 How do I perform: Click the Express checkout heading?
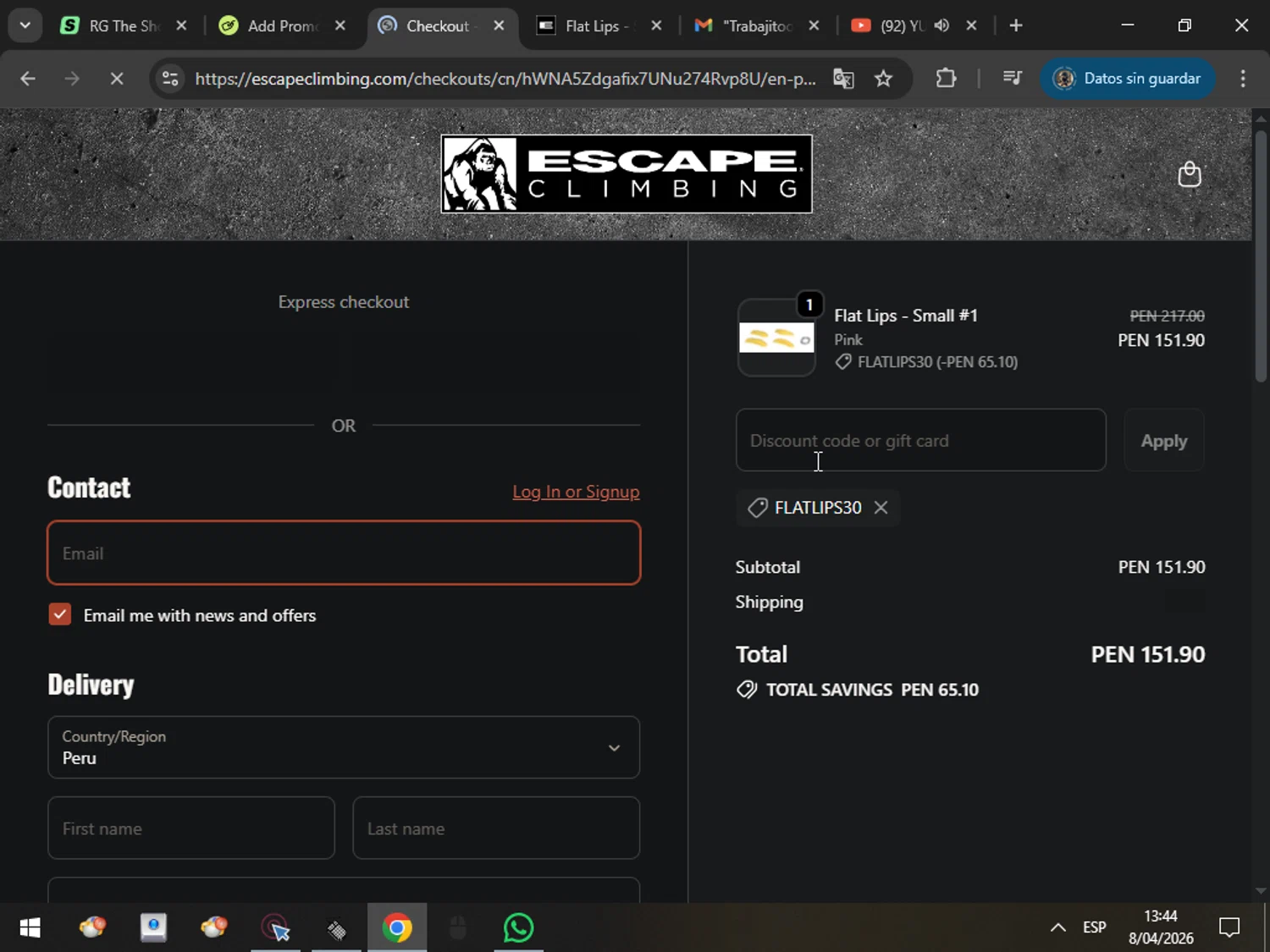[x=344, y=302]
